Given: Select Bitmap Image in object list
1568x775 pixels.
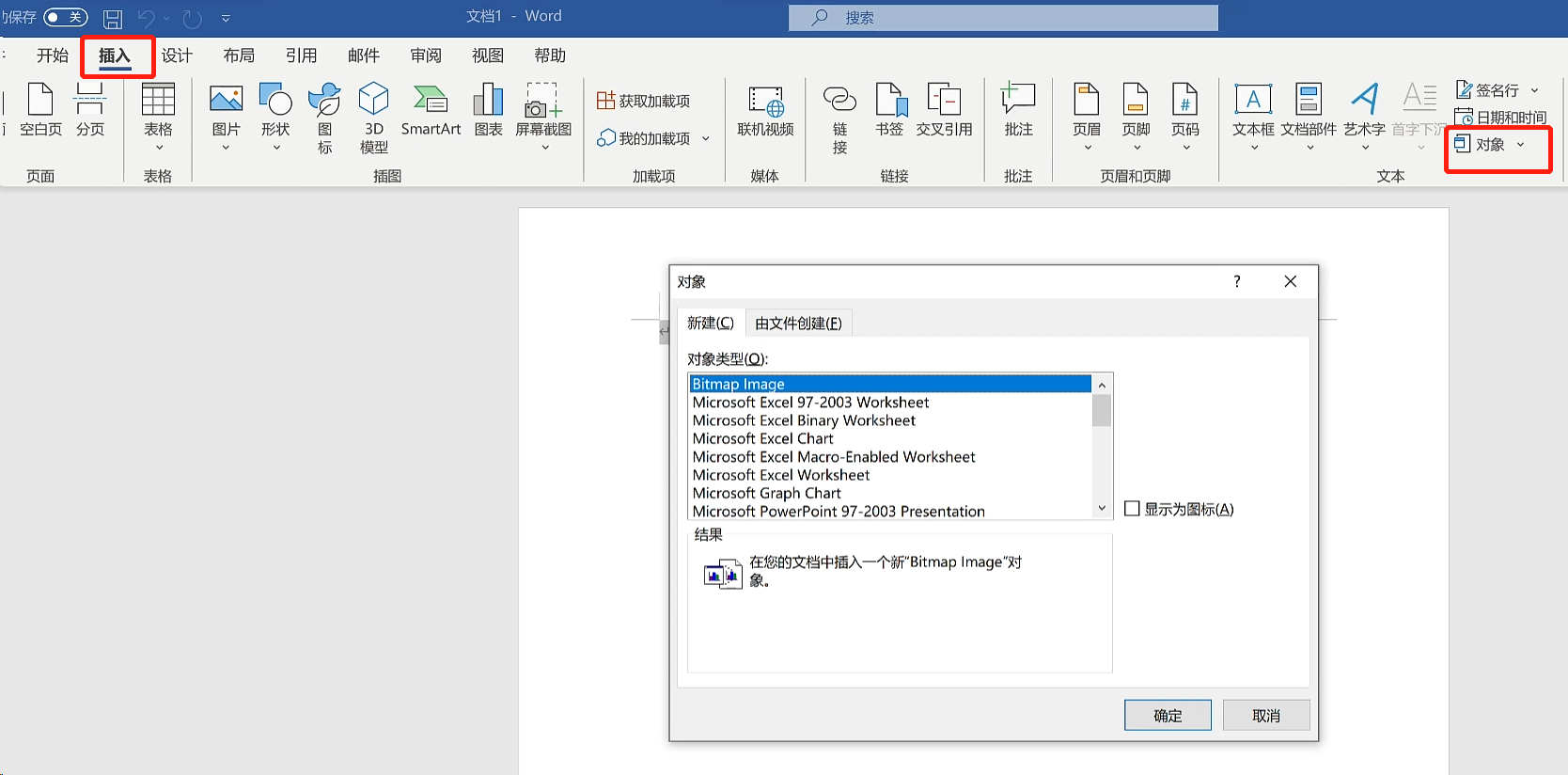Looking at the screenshot, I should (889, 384).
